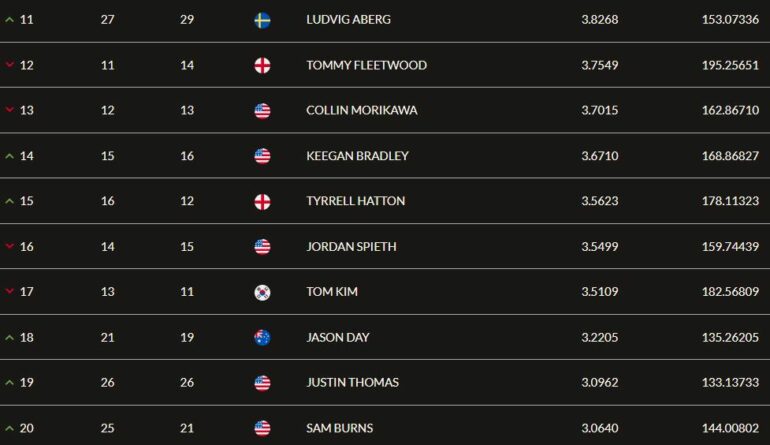
Task: Click the Sweden flag icon beside Ludvig Aberg
Action: pos(262,20)
